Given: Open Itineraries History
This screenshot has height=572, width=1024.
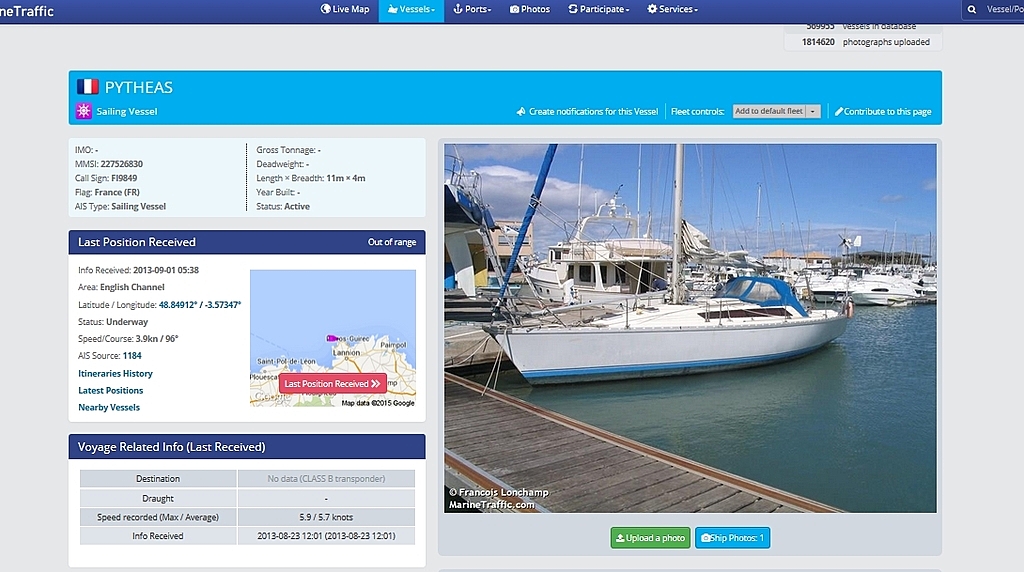Looking at the screenshot, I should (x=116, y=373).
